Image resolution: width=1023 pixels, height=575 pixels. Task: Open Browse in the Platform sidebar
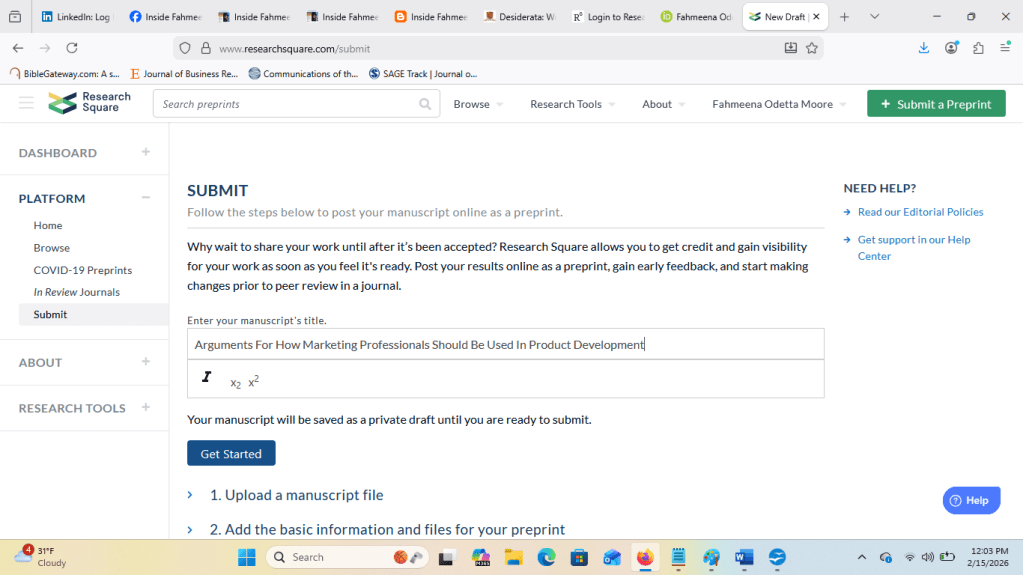point(52,248)
